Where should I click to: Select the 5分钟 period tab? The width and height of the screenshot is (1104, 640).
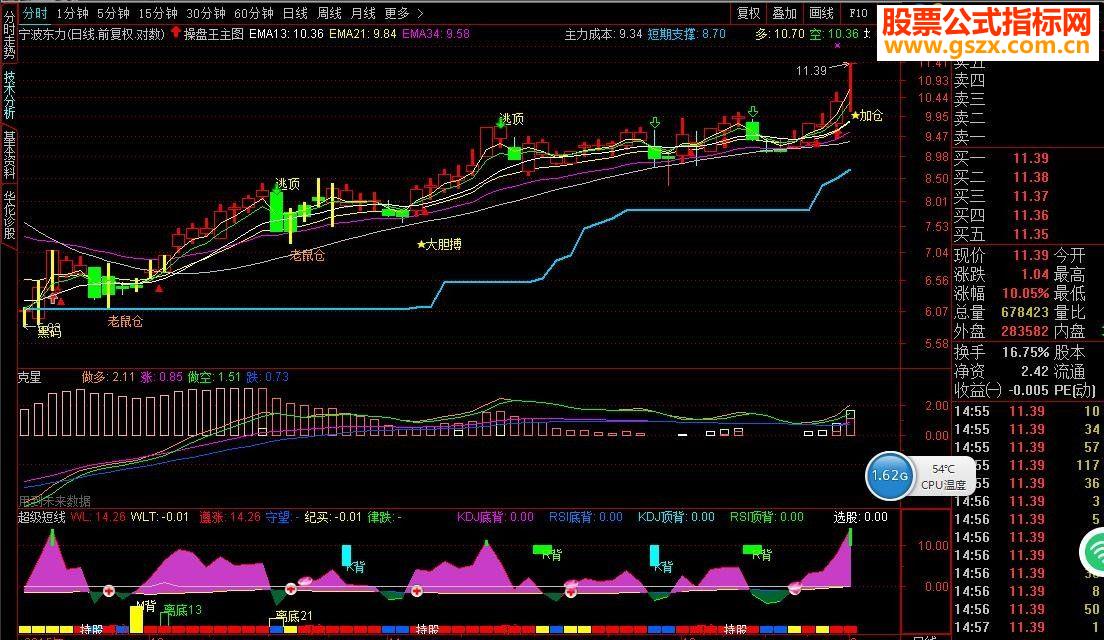(113, 13)
